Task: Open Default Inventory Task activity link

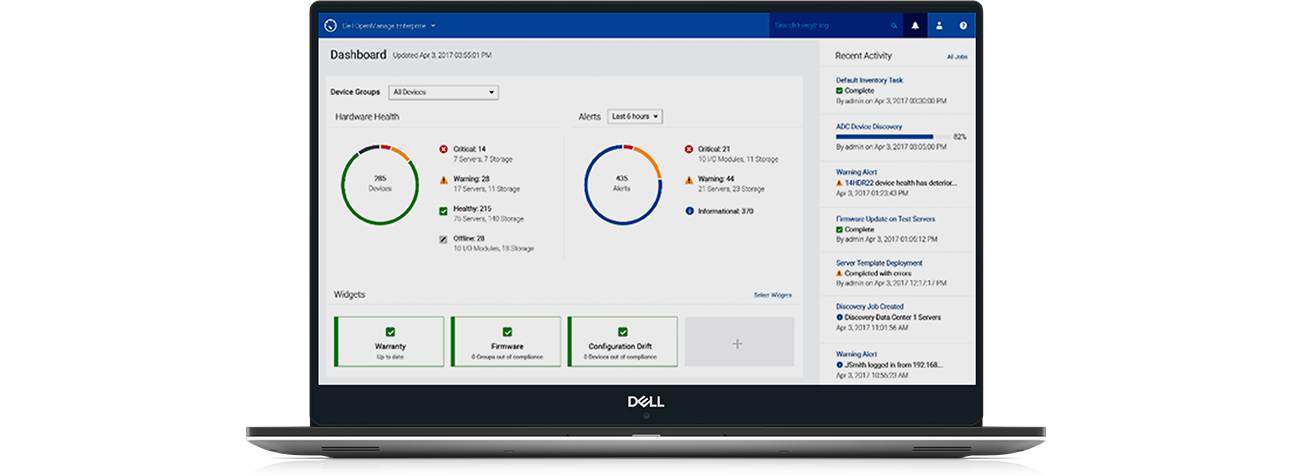Action: [x=869, y=80]
